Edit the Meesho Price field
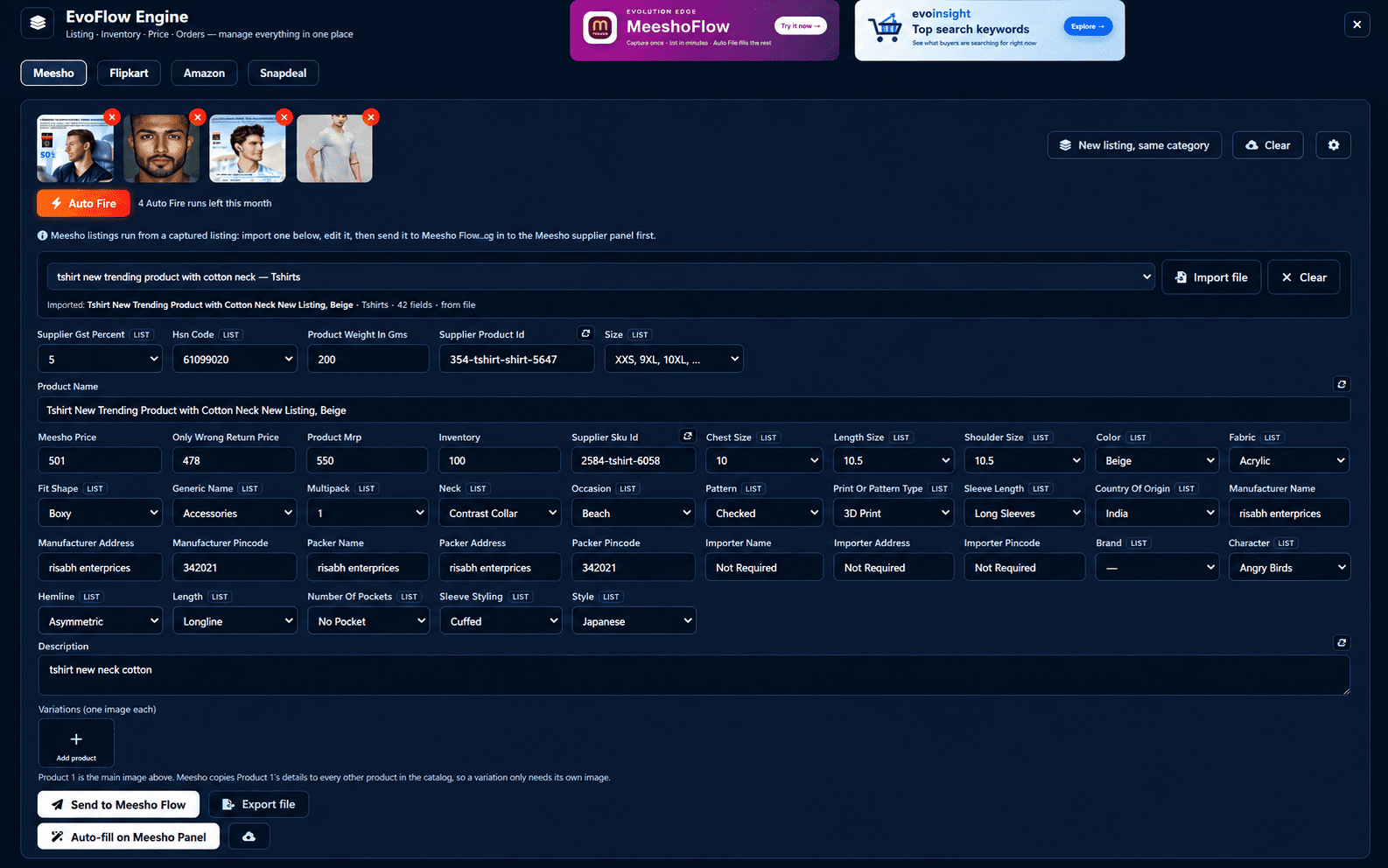The width and height of the screenshot is (1388, 868). pos(100,460)
